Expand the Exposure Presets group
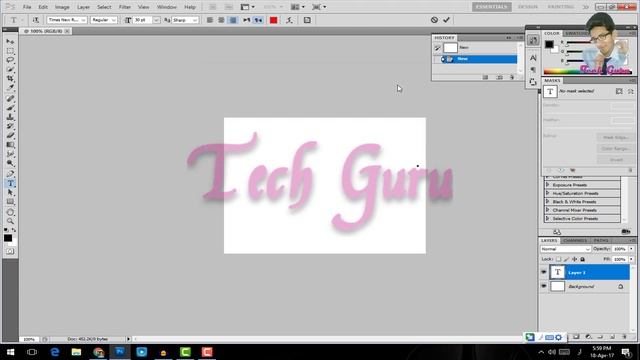Image resolution: width=640 pixels, height=360 pixels. click(x=548, y=185)
